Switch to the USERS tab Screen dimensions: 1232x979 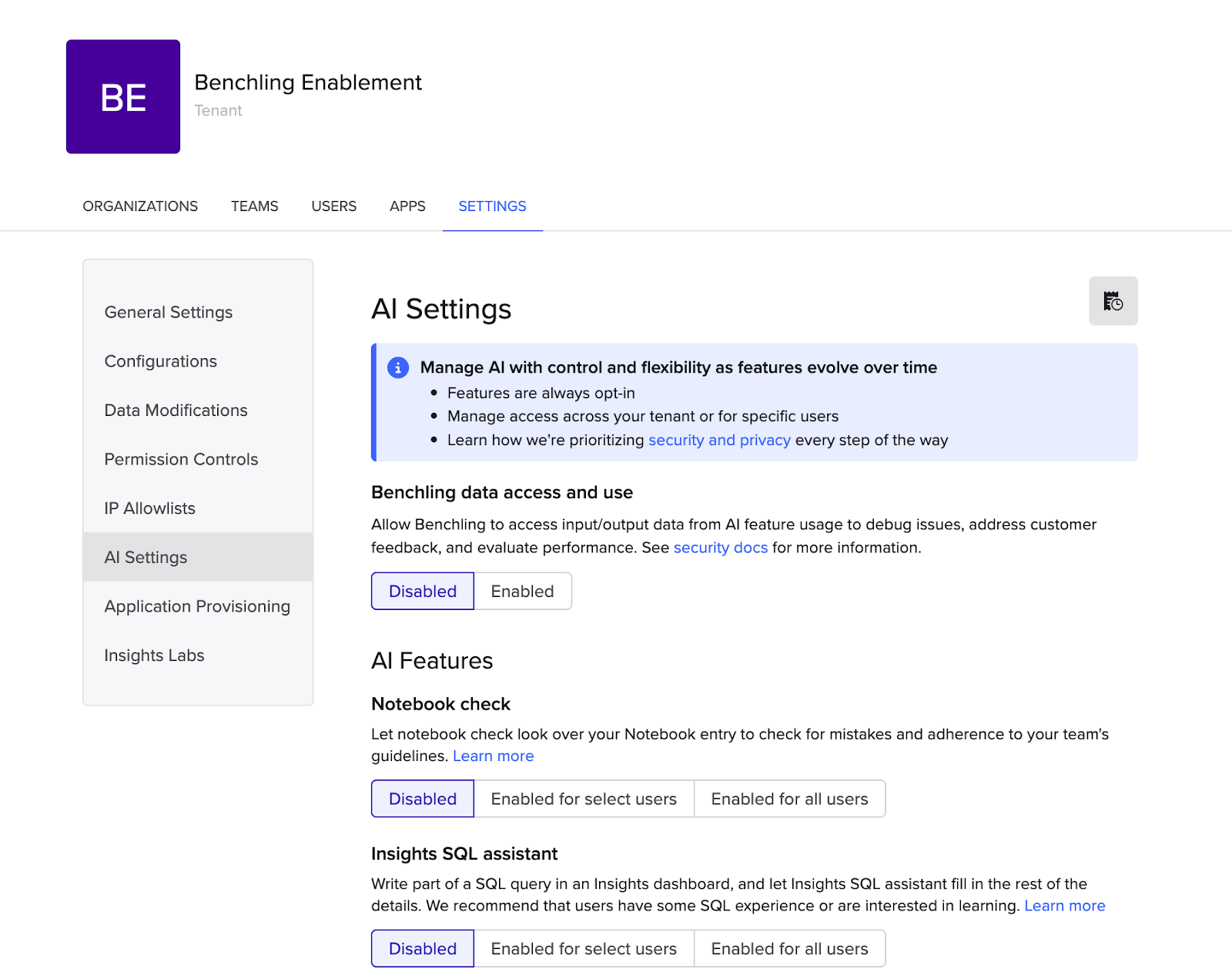(x=333, y=206)
